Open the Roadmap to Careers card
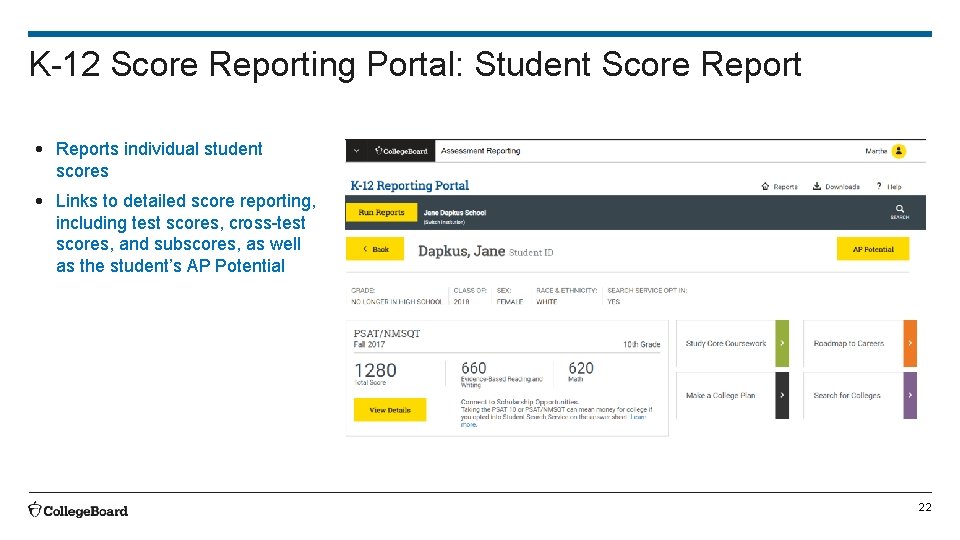This screenshot has width=960, height=540. click(x=860, y=343)
